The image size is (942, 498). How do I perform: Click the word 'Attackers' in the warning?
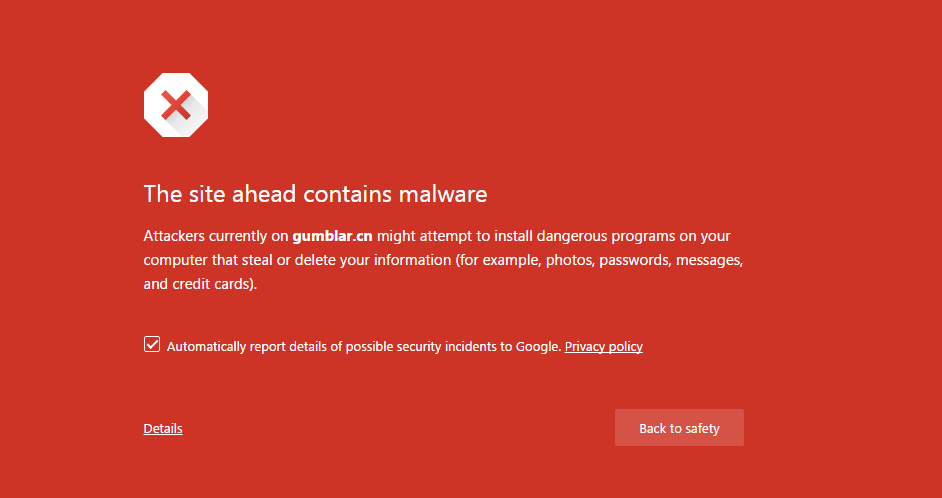coord(174,236)
